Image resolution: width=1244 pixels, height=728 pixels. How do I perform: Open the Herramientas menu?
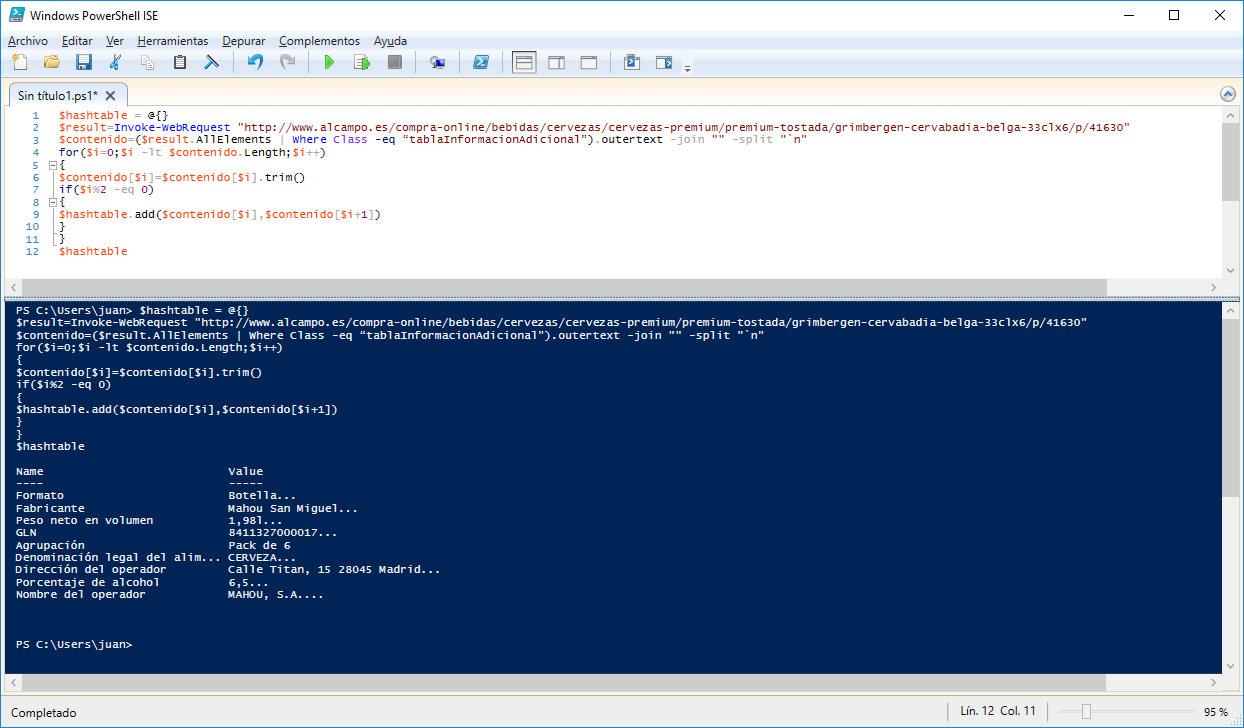click(x=173, y=41)
